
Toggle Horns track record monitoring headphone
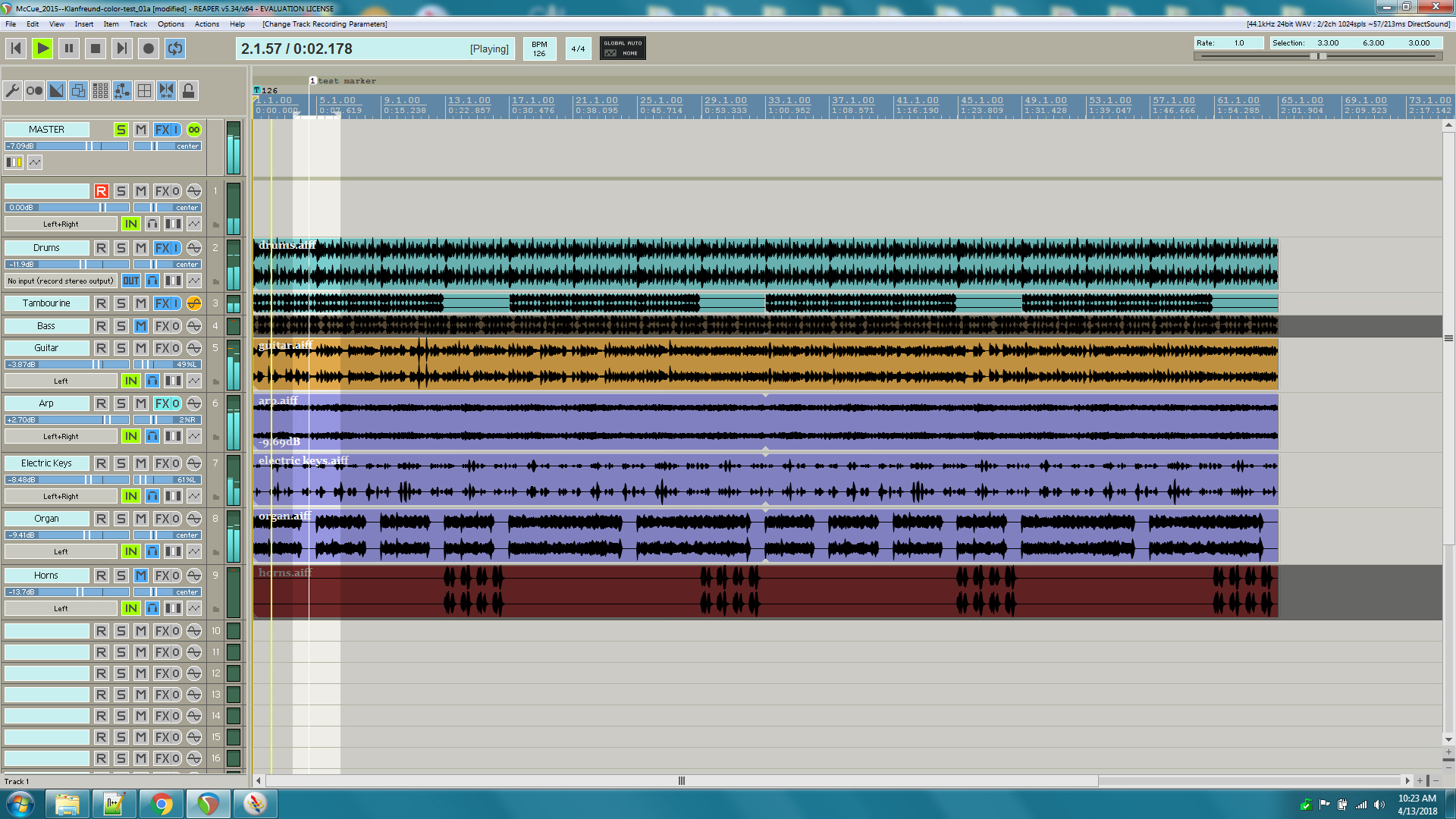click(x=152, y=608)
